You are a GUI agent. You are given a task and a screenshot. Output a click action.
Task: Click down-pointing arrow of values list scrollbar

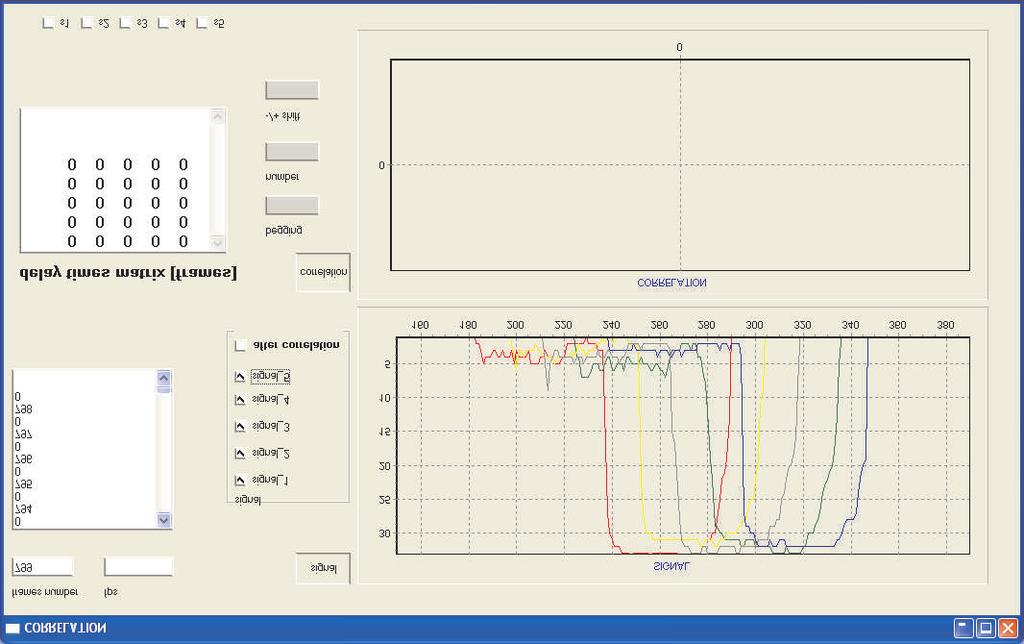pos(164,520)
